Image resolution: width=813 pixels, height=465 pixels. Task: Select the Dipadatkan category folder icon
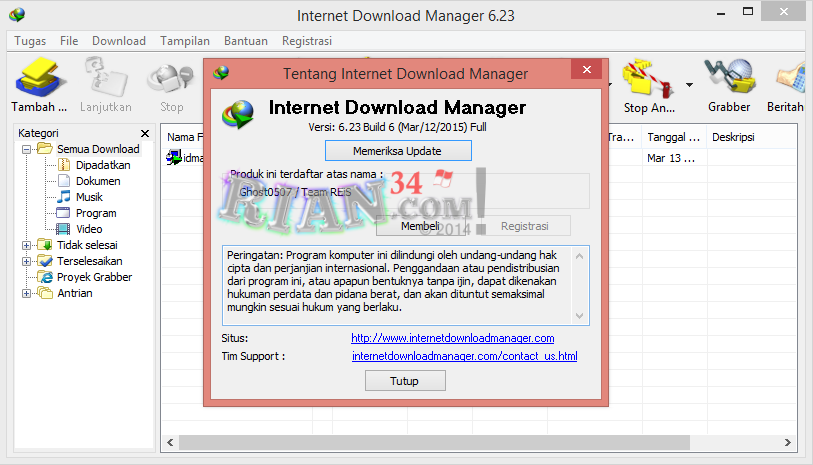(x=64, y=165)
